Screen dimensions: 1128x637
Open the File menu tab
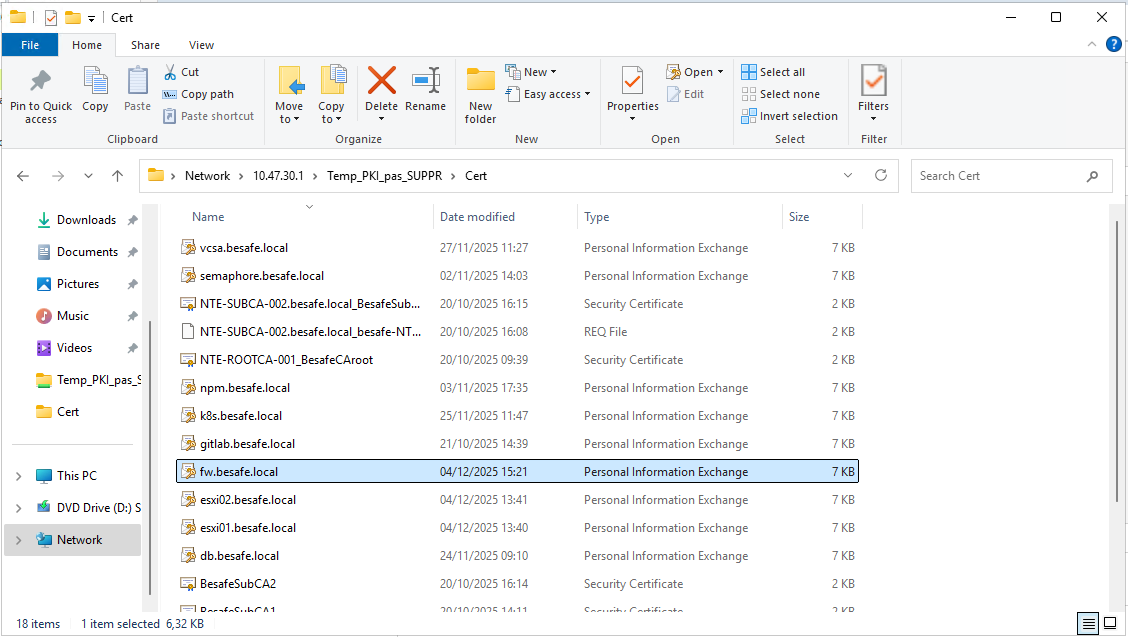[29, 45]
